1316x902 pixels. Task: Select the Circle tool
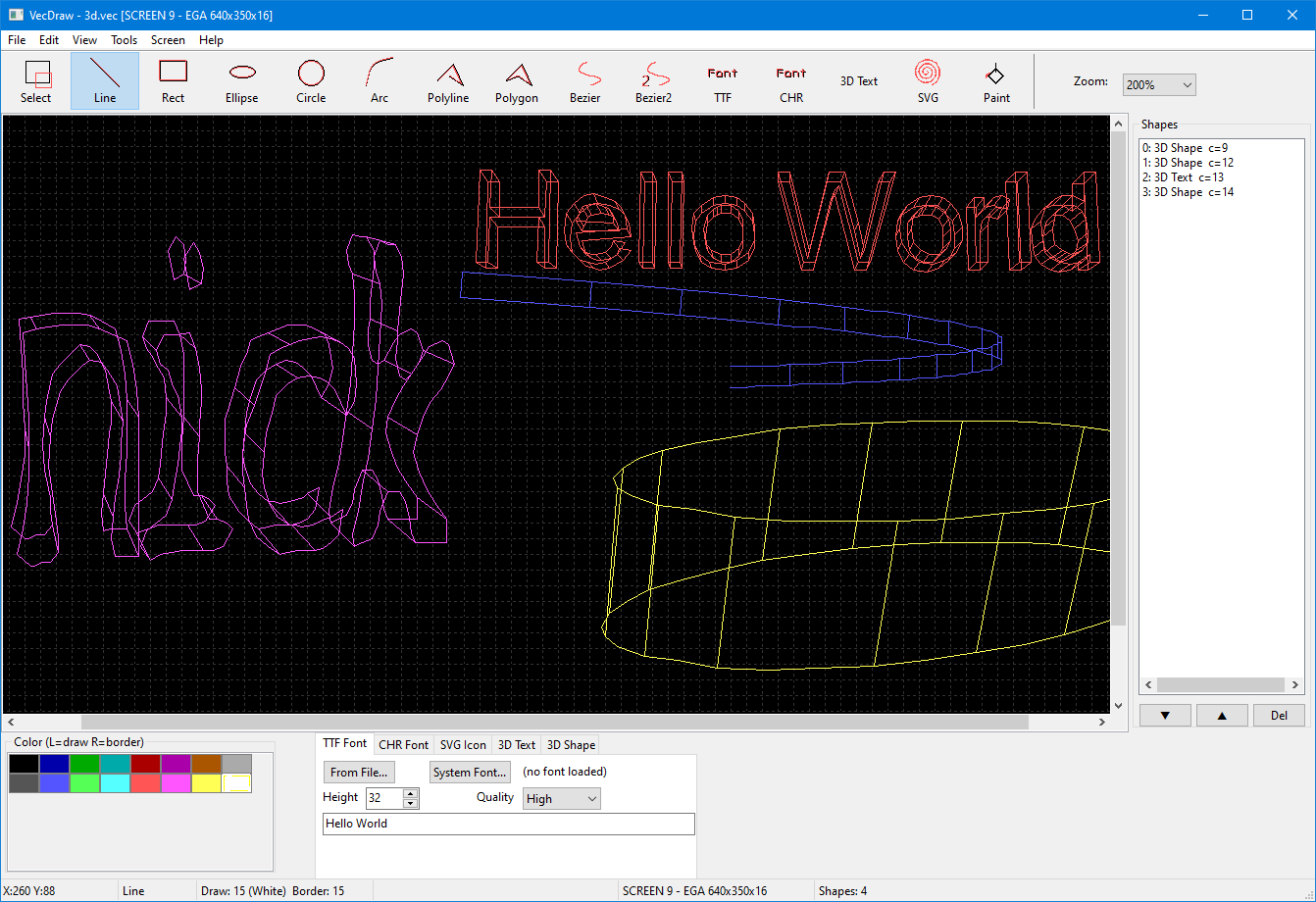(x=311, y=80)
